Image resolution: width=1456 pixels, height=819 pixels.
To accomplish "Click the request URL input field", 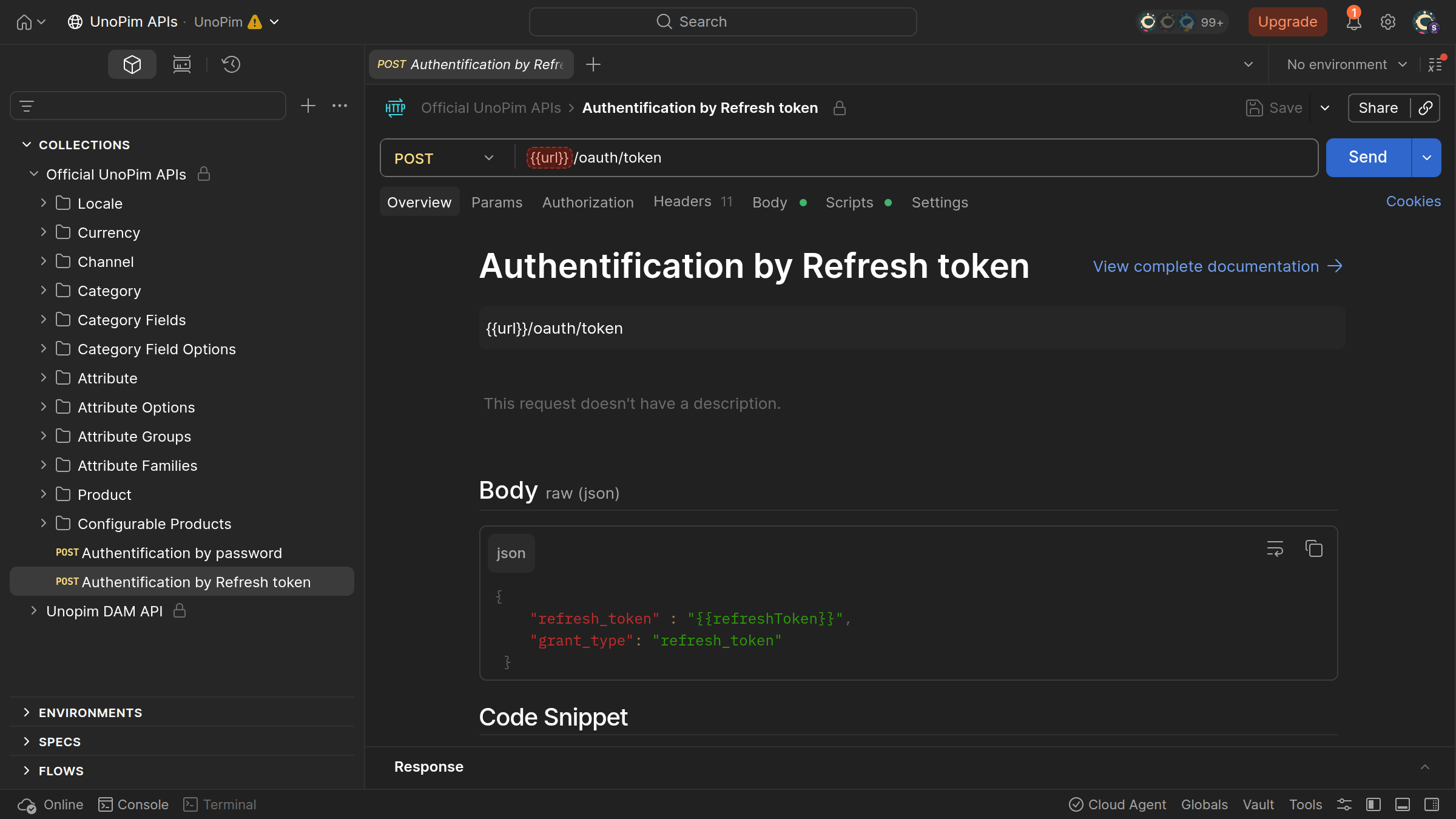I will tap(916, 158).
